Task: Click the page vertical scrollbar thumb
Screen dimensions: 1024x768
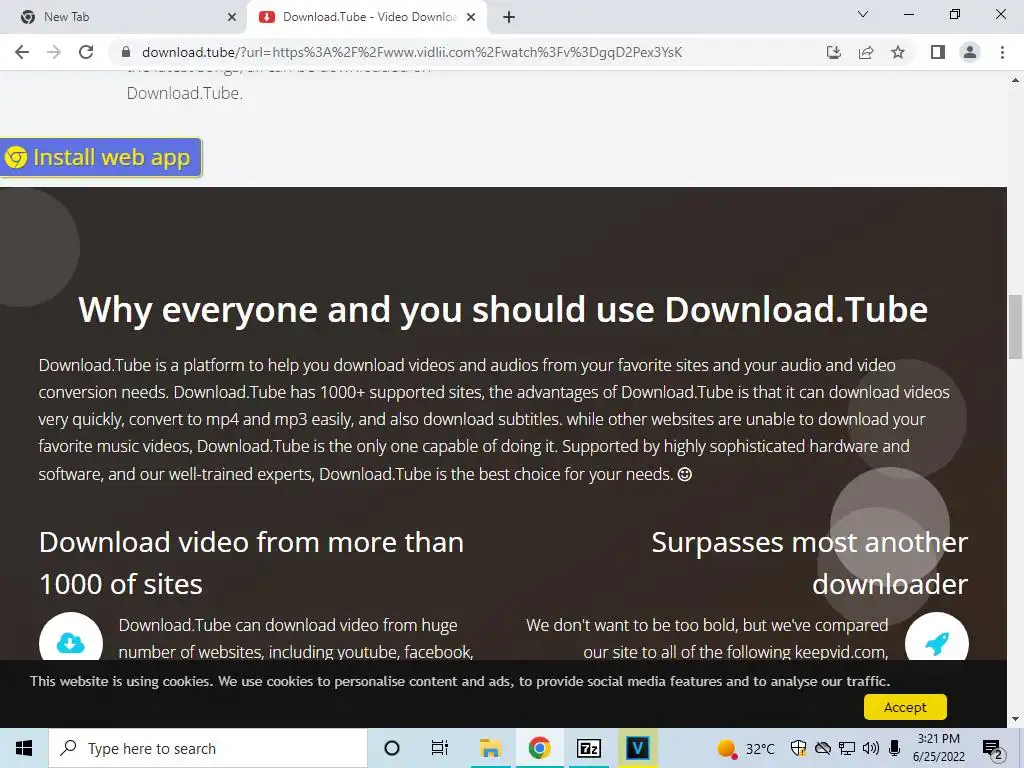Action: (1015, 327)
